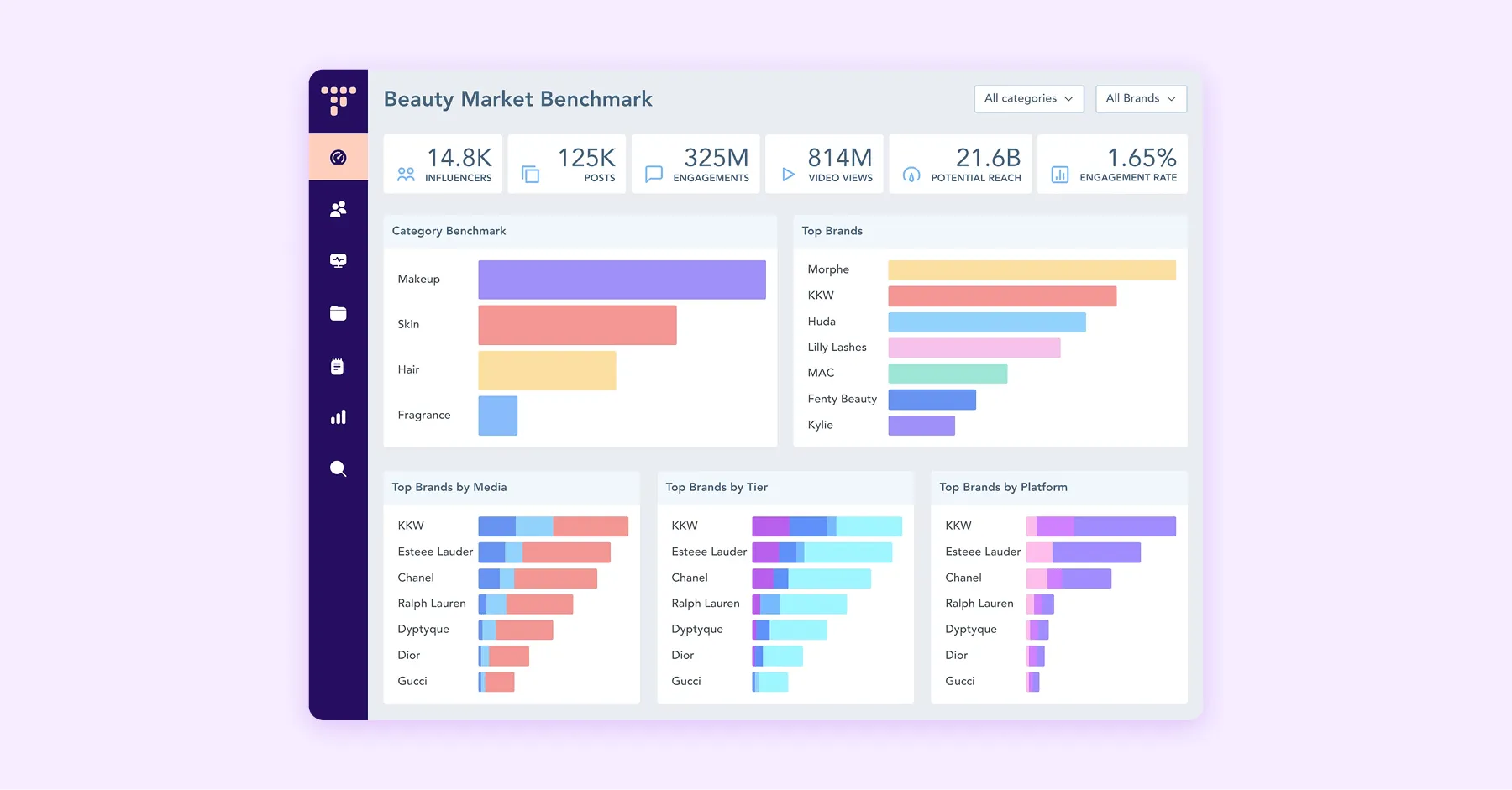1512x790 pixels.
Task: Click the Influencers people icon in stats
Action: (x=406, y=175)
